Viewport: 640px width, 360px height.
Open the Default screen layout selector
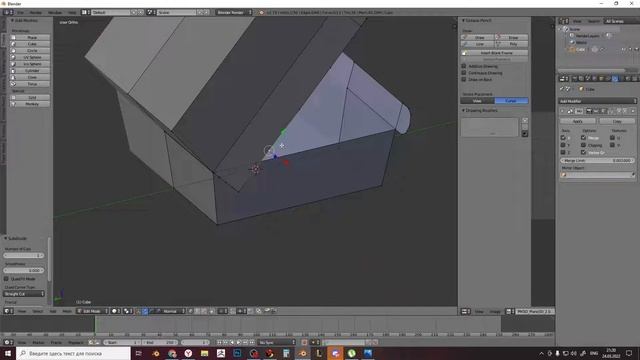(110, 12)
